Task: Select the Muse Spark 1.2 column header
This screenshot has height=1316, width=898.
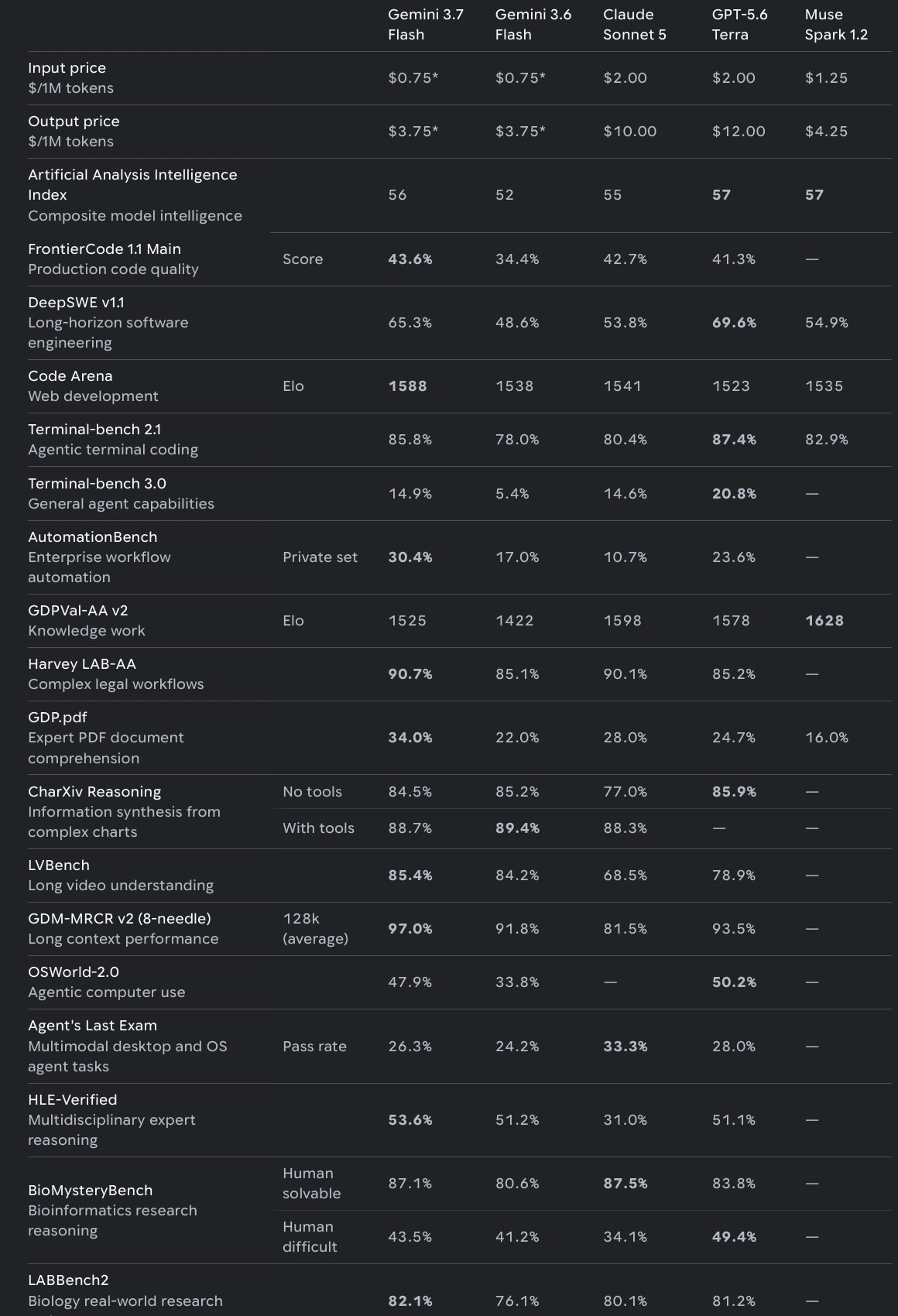Action: (836, 25)
